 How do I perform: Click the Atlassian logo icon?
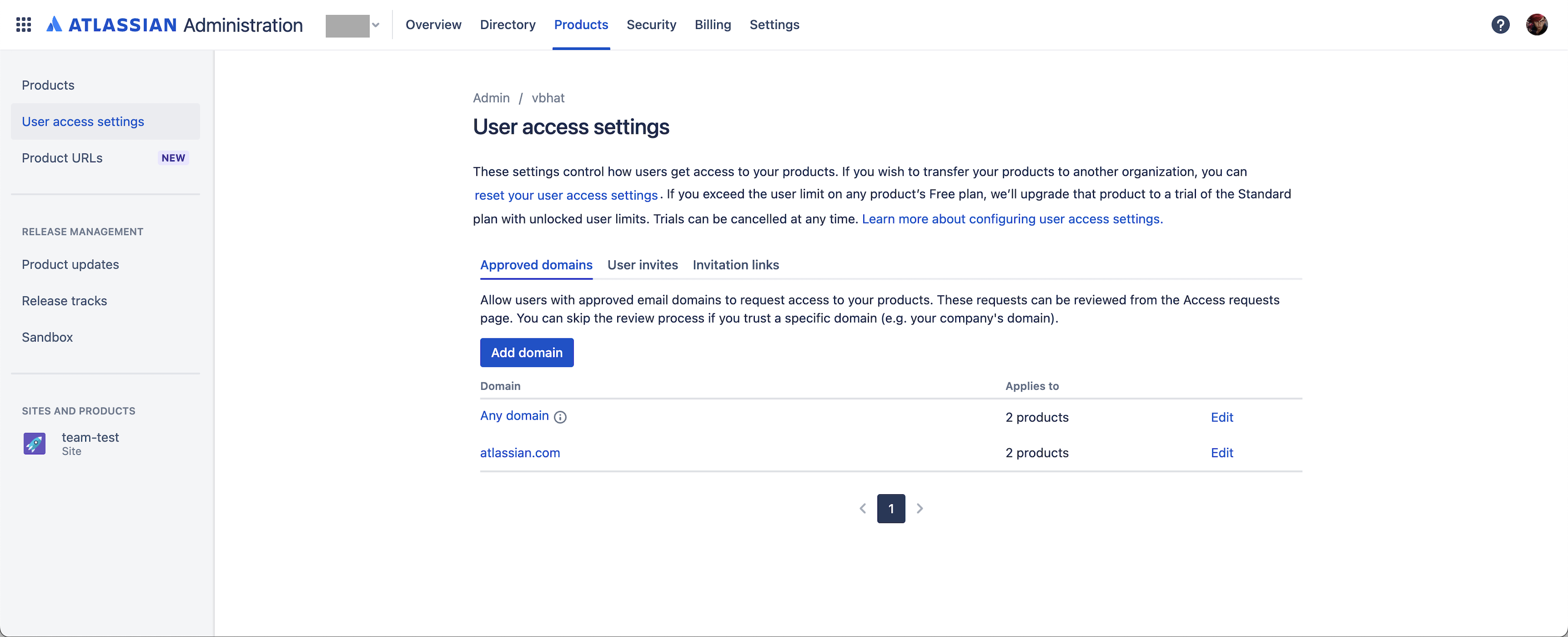point(54,25)
